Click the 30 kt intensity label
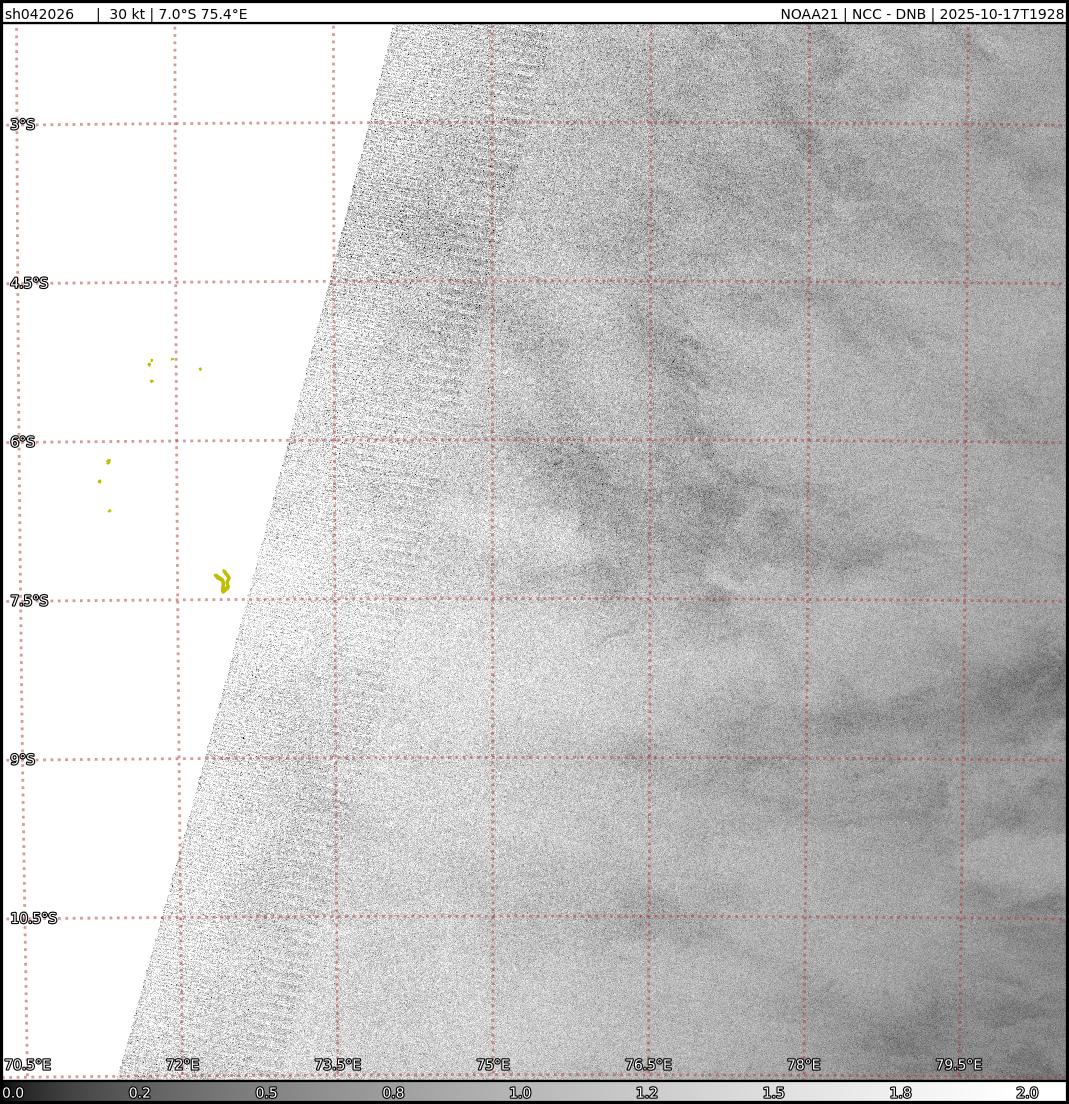Image resolution: width=1069 pixels, height=1104 pixels. 127,14
